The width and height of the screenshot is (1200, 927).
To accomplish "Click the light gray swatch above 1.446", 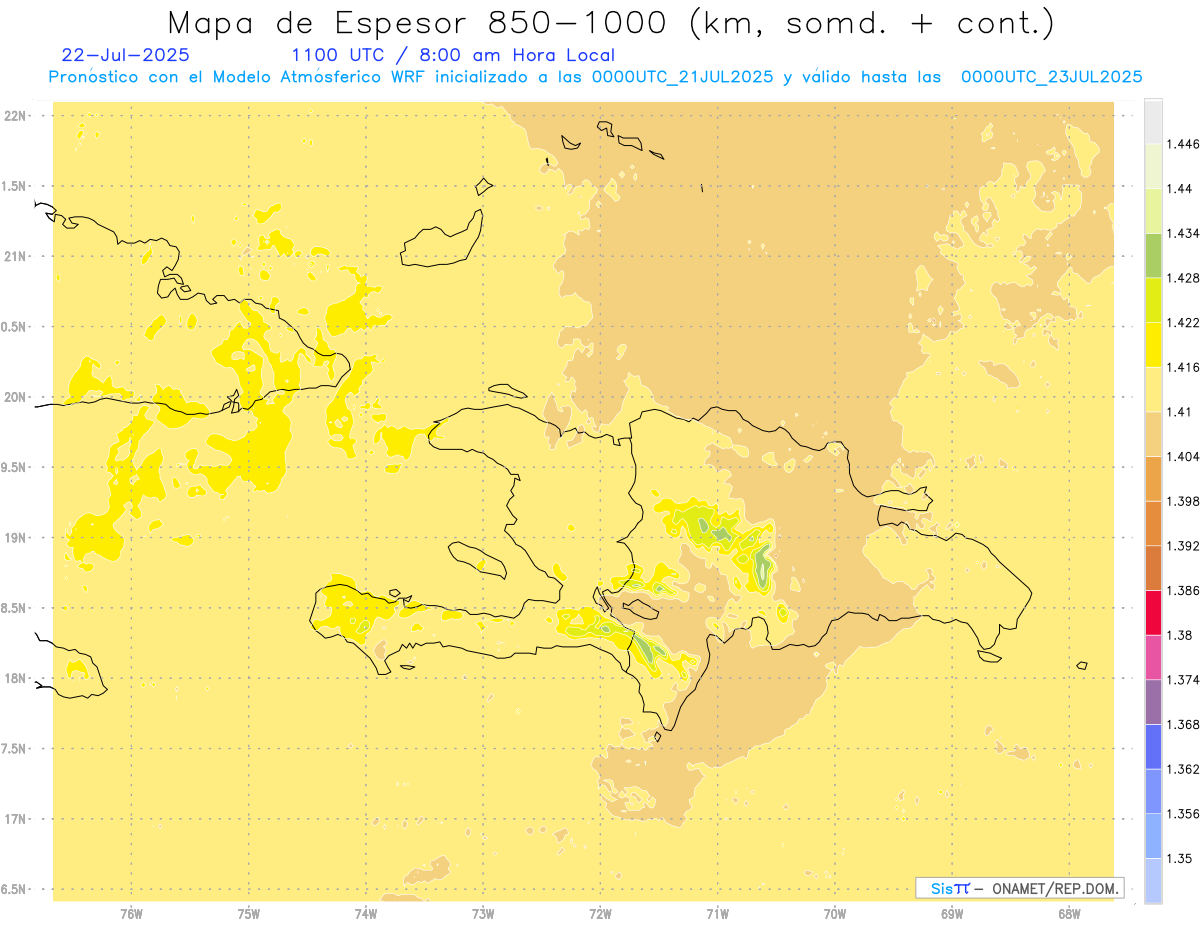I will [x=1154, y=121].
